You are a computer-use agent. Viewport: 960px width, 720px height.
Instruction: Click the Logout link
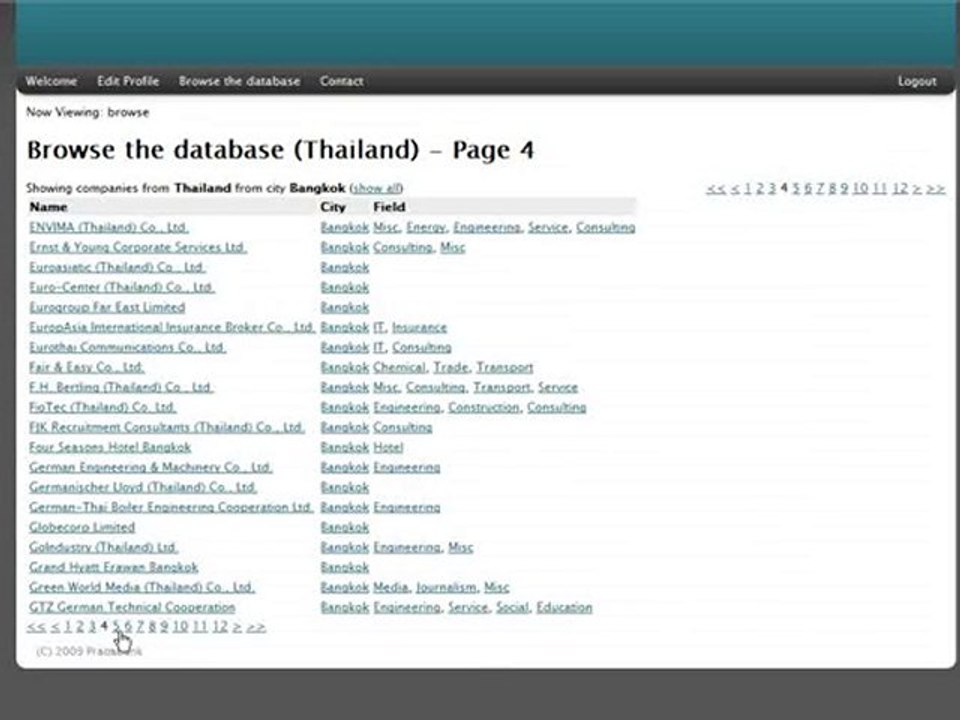[917, 81]
